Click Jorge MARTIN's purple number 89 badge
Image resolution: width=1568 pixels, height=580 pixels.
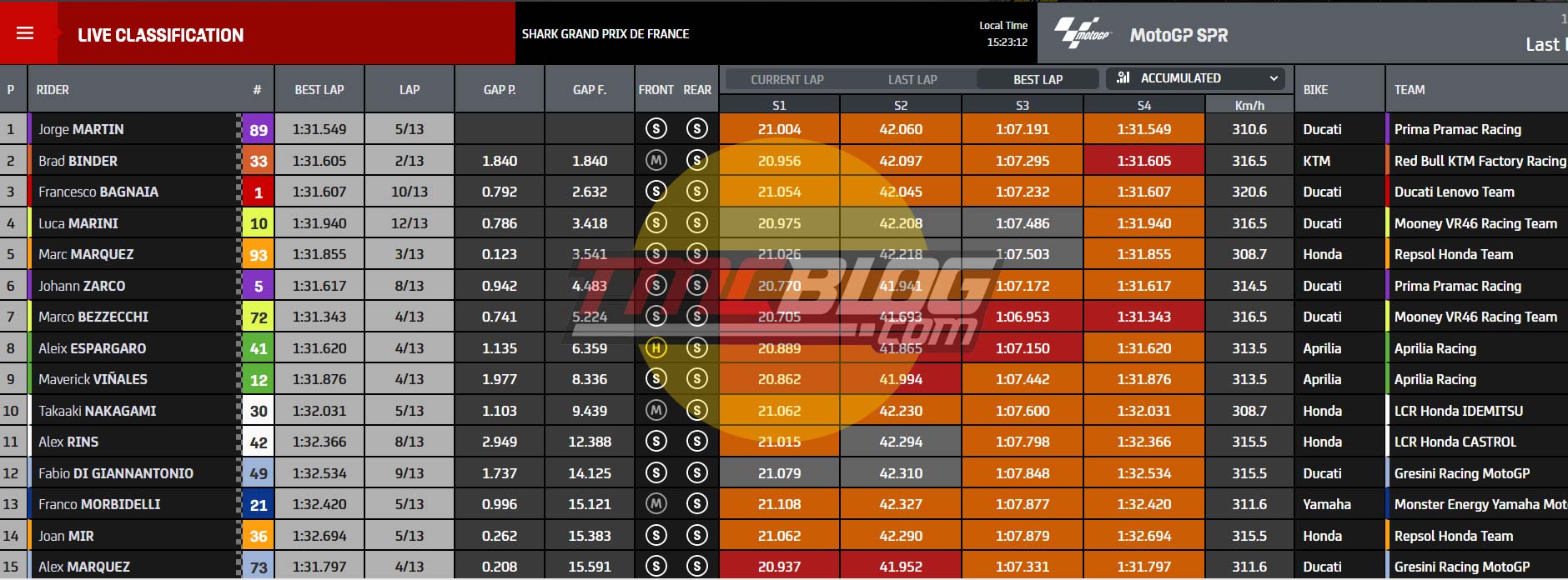259,129
